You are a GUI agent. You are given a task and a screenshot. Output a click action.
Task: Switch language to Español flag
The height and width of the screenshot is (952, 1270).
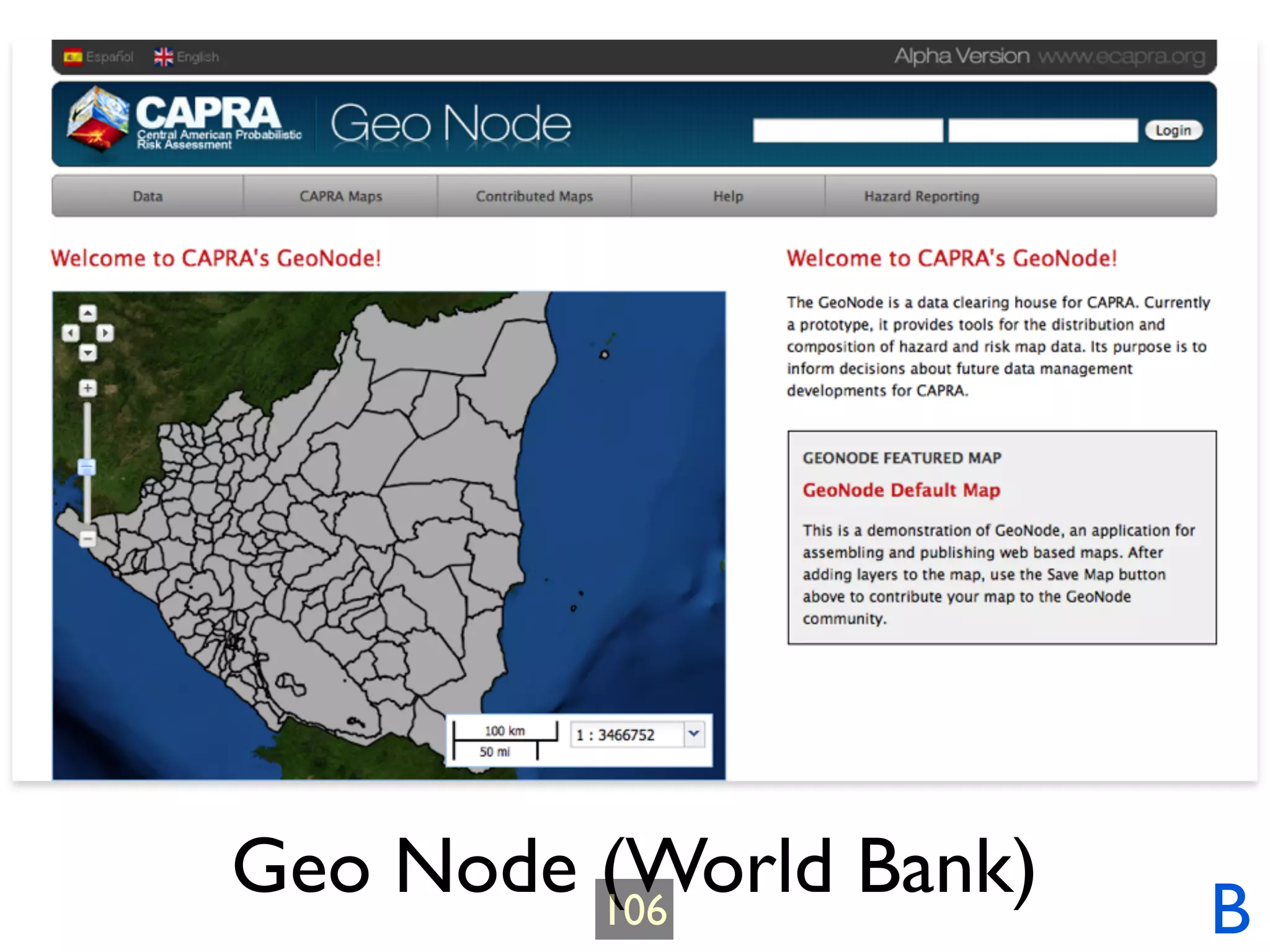click(x=73, y=57)
